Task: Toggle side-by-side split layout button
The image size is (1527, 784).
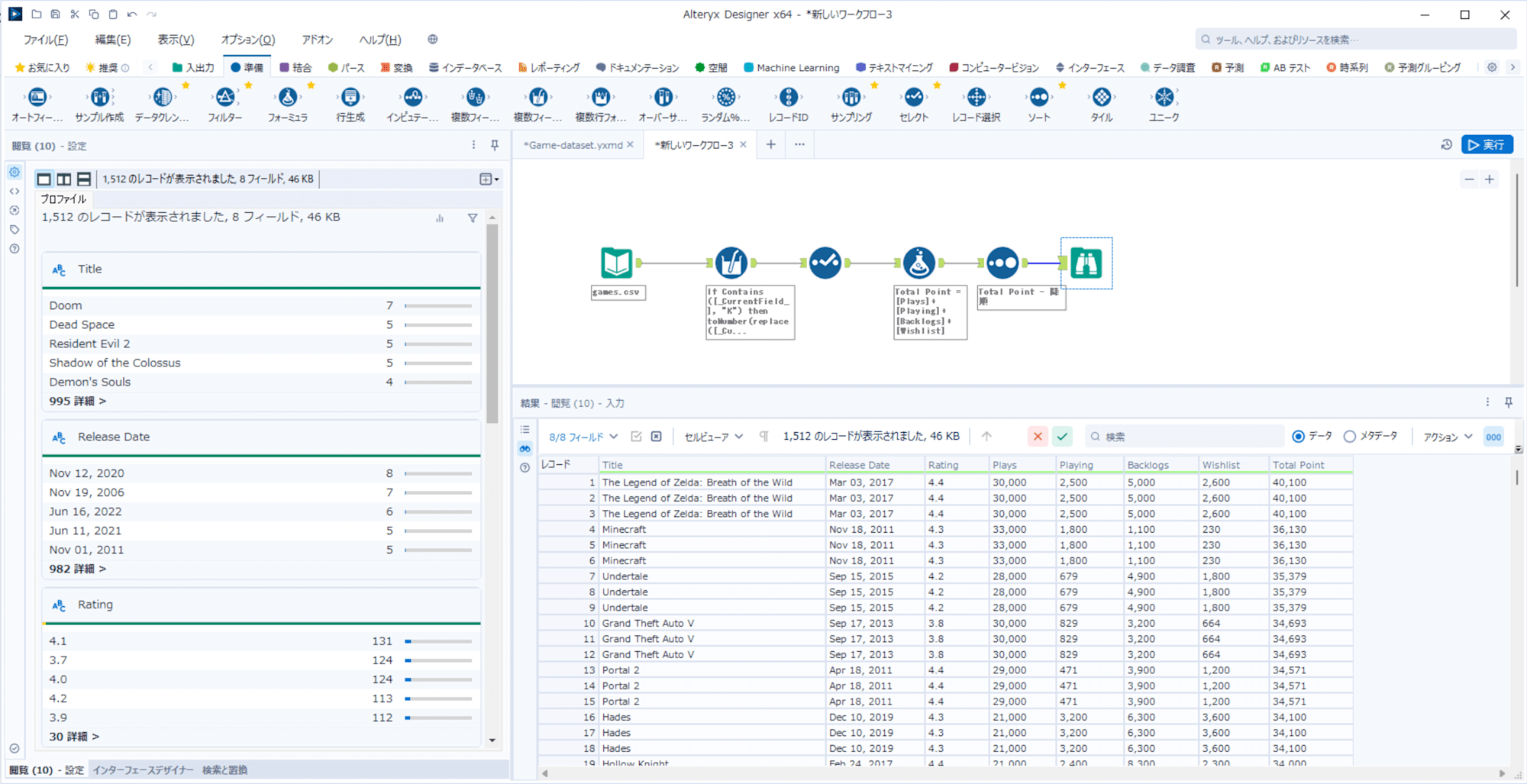Action: (x=64, y=179)
